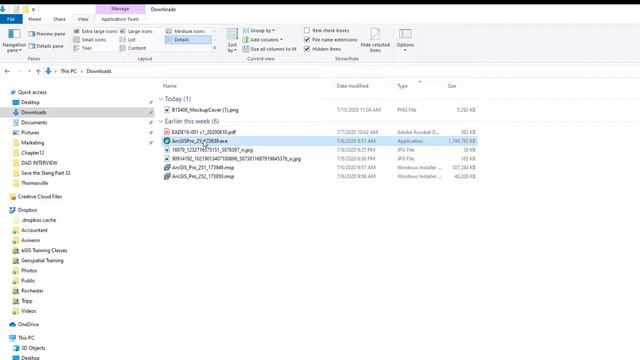The image size is (640, 360).
Task: Open the File tab
Action: click(x=11, y=19)
